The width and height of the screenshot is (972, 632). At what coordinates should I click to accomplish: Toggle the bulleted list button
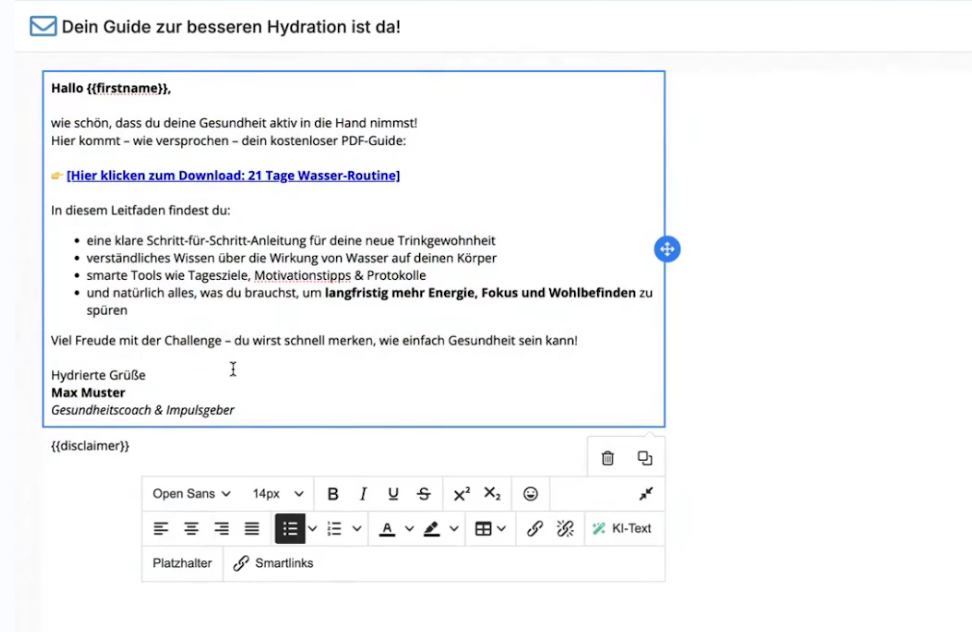click(290, 529)
